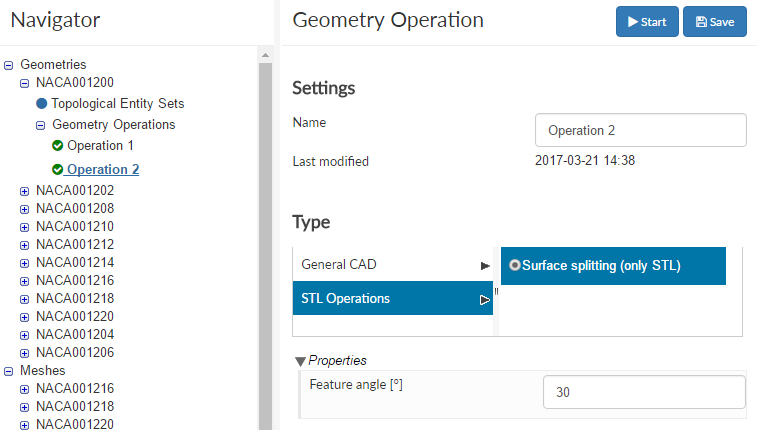Click the arrow icon next to General CAD
Image resolution: width=757 pixels, height=430 pixels.
click(485, 265)
